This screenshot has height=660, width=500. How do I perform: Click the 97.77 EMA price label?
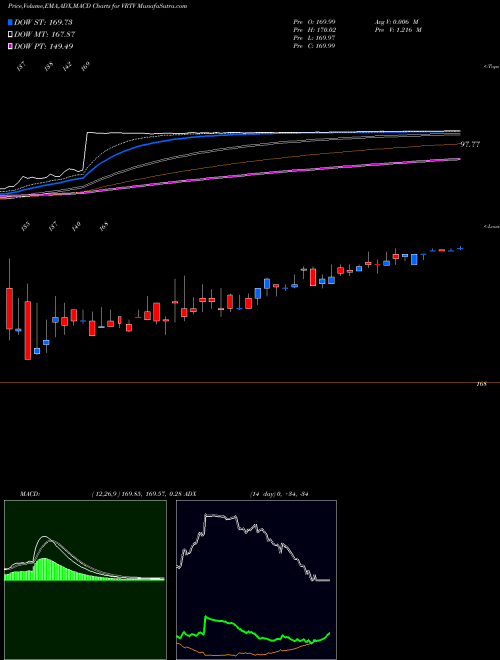pyautogui.click(x=470, y=144)
